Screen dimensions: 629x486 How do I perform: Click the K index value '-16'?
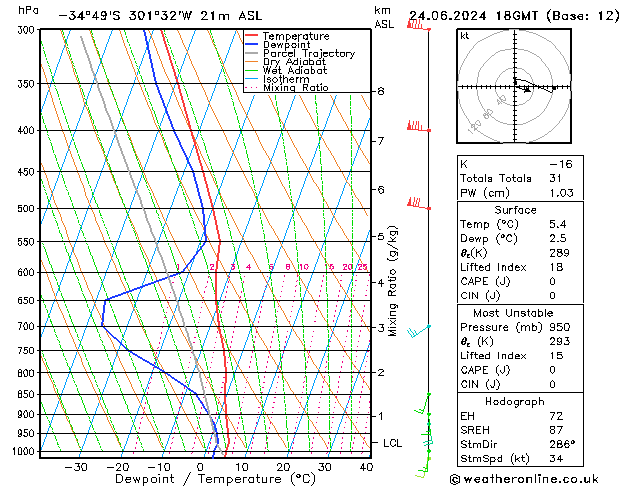tap(561, 164)
